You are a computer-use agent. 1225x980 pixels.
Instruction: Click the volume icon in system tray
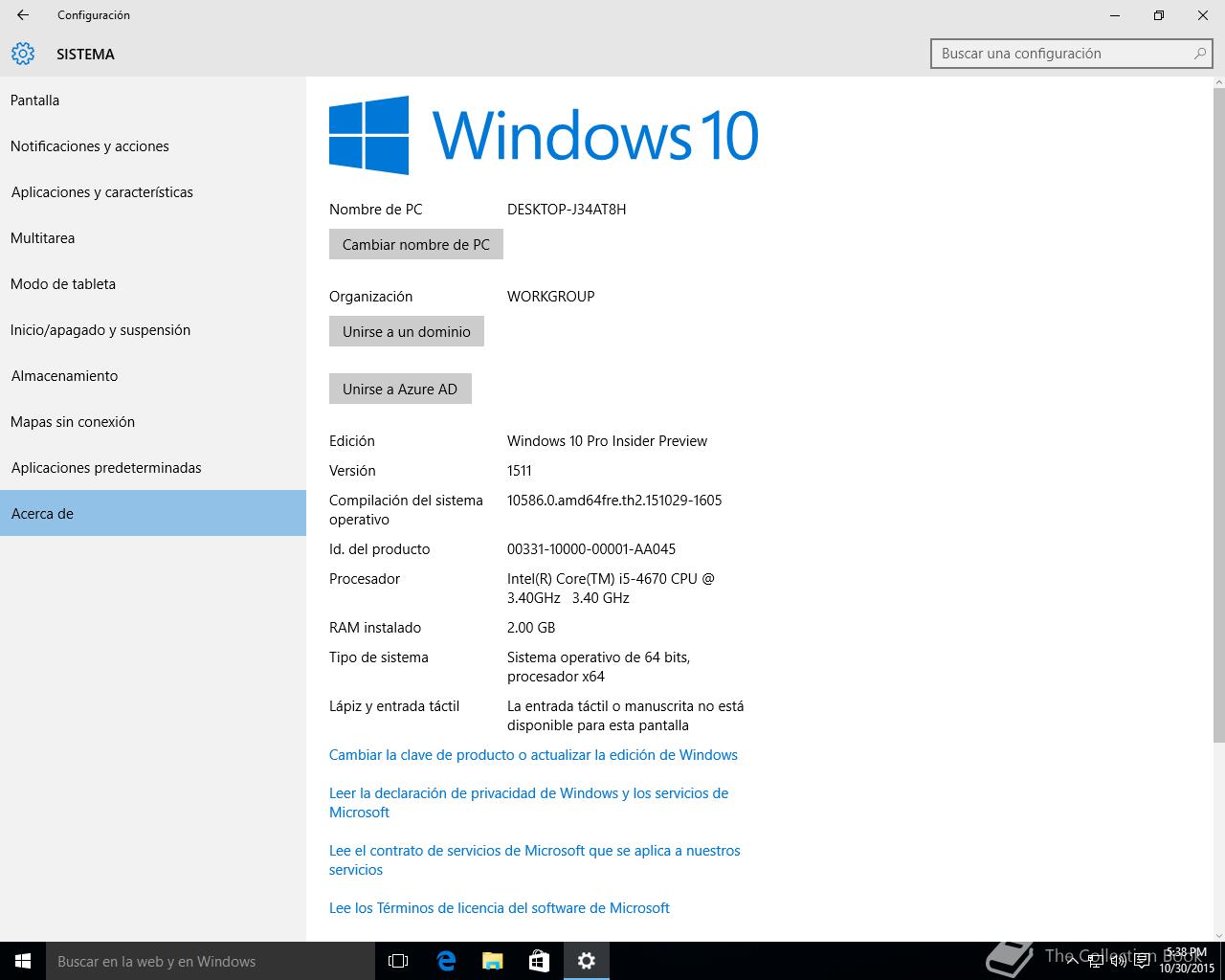pos(1118,961)
